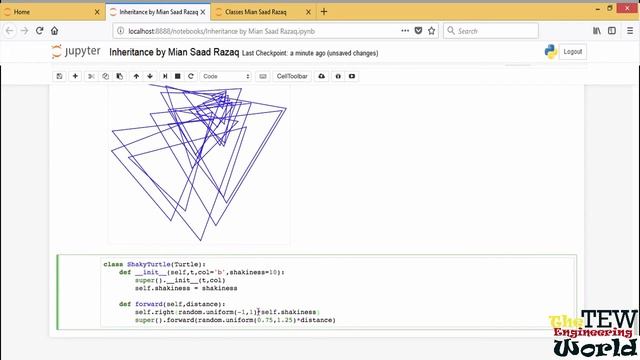Go to the browser home page

tap(55, 31)
